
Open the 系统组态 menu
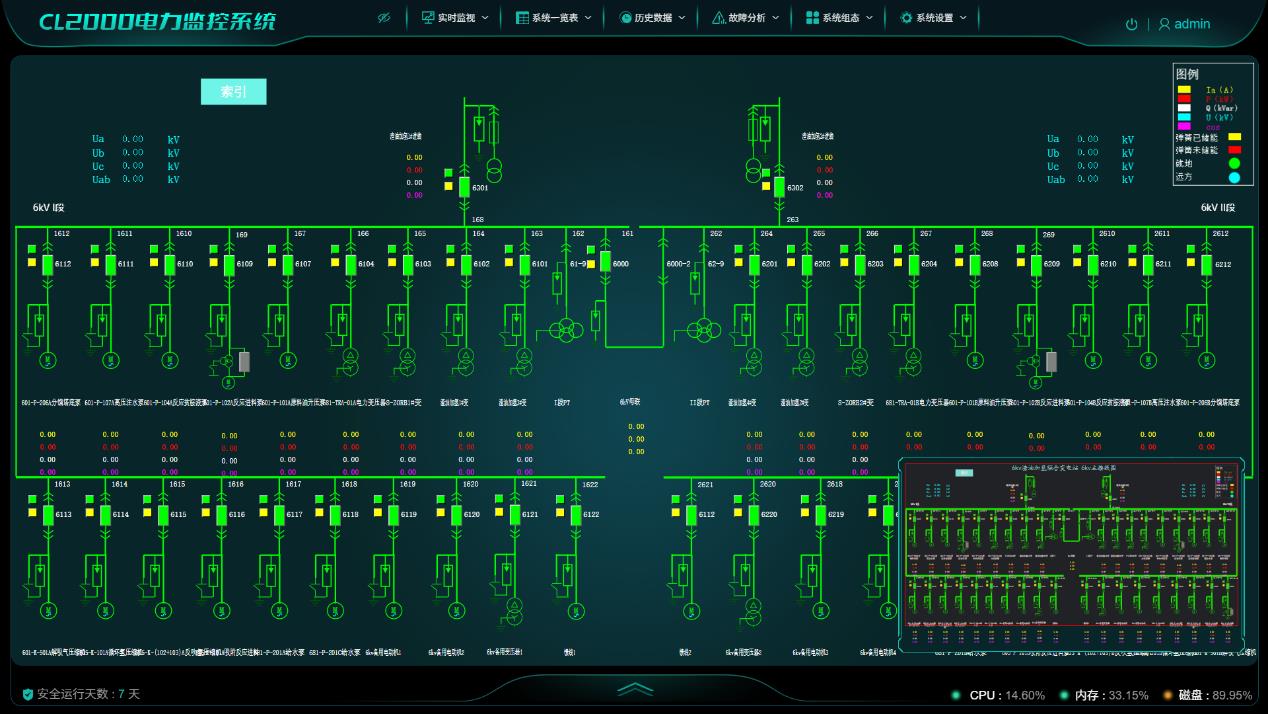pos(839,18)
